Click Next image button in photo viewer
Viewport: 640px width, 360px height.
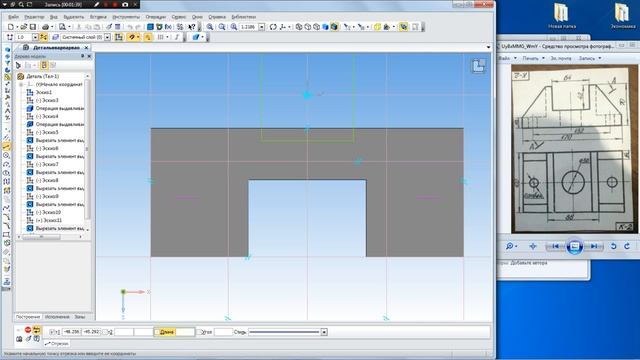[x=594, y=246]
